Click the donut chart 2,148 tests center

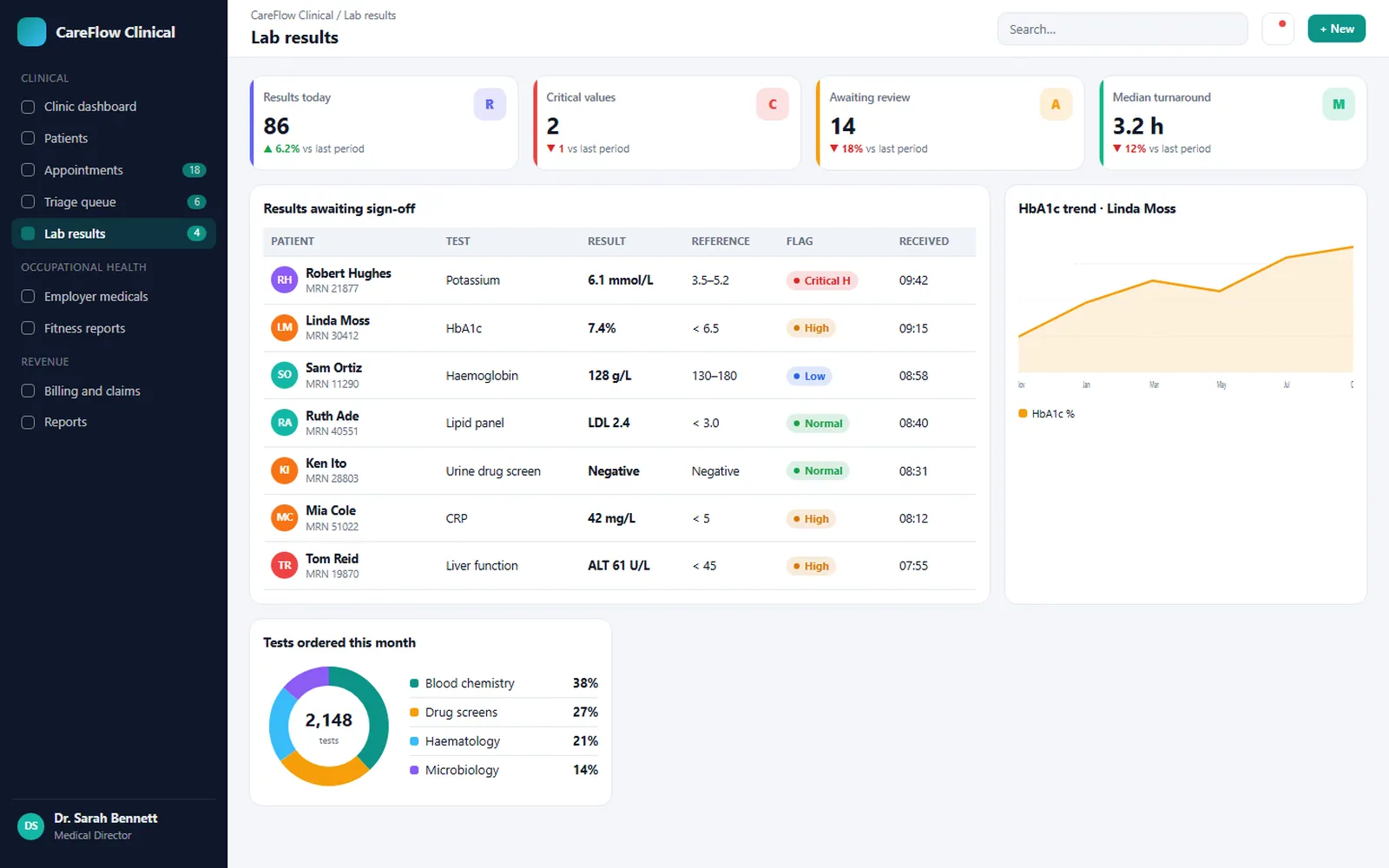pyautogui.click(x=329, y=727)
